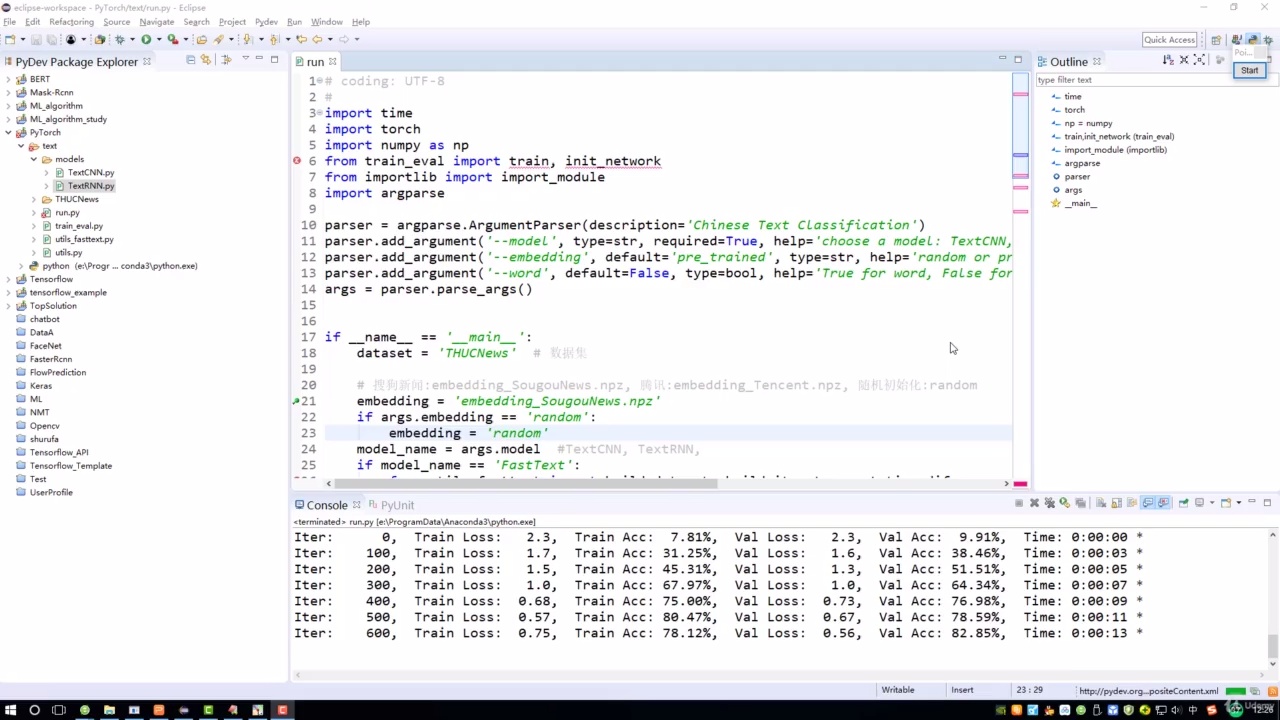Viewport: 1280px width, 720px height.
Task: Open the Open Perspective icon
Action: [1216, 40]
